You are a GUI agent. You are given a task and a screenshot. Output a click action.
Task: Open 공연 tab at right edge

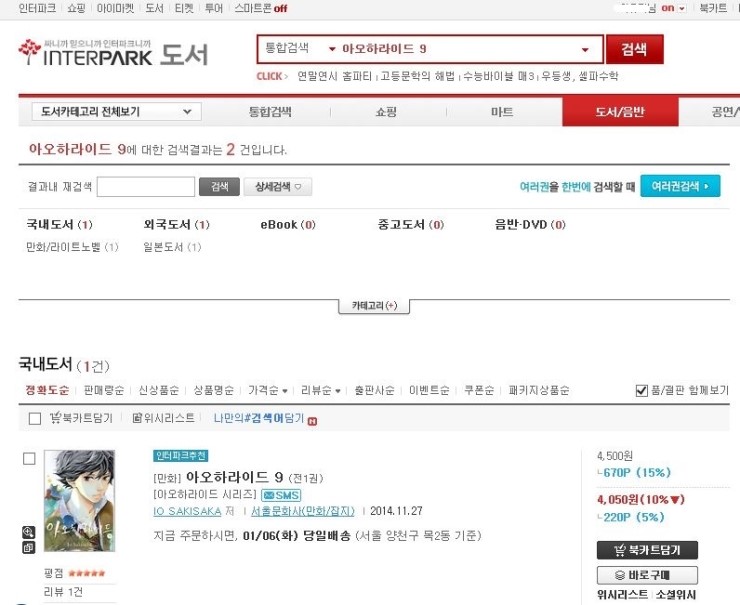pyautogui.click(x=725, y=112)
